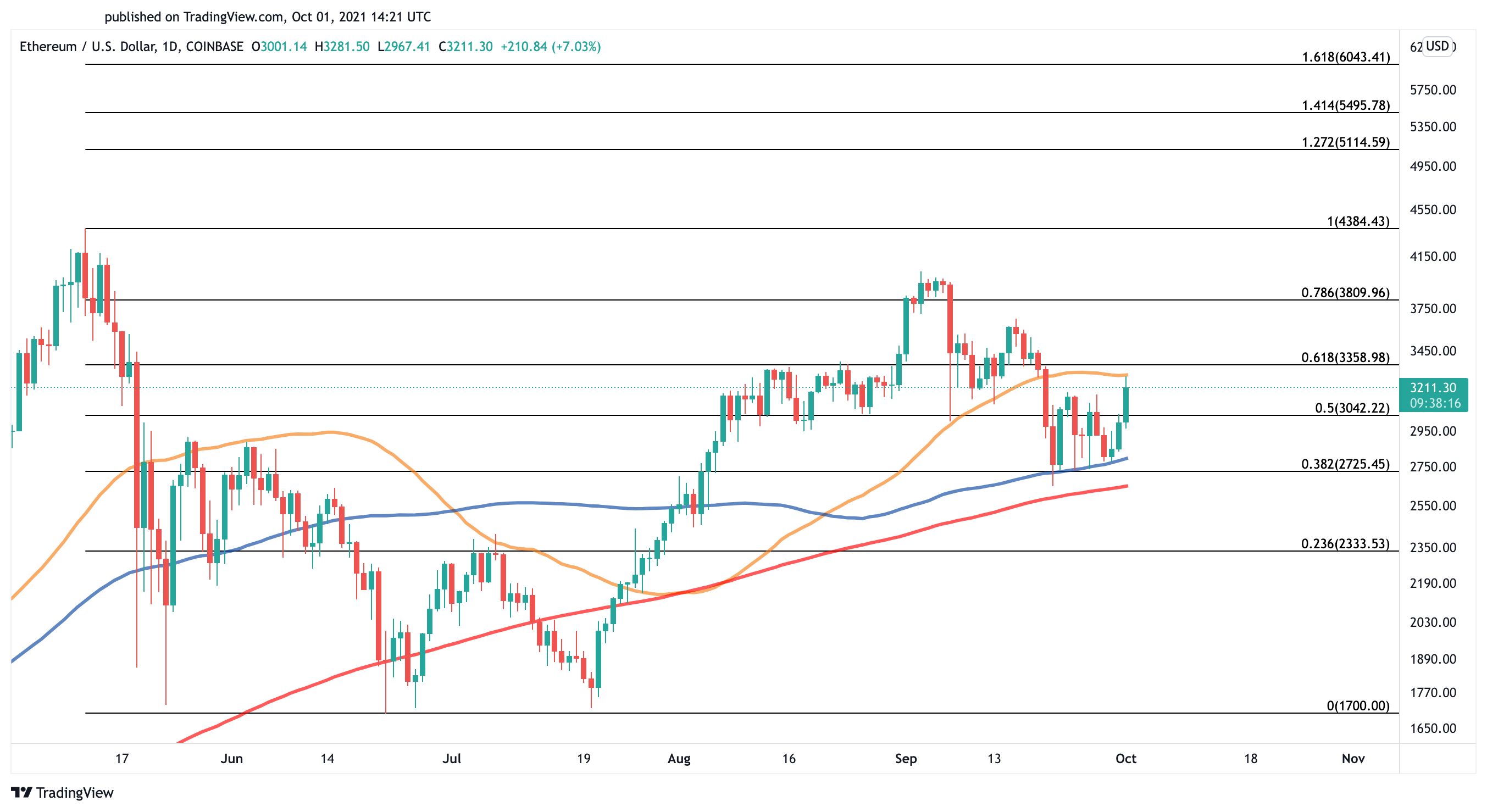Click the high value H3281.50
Screen dimensions: 1487x812
click(342, 47)
